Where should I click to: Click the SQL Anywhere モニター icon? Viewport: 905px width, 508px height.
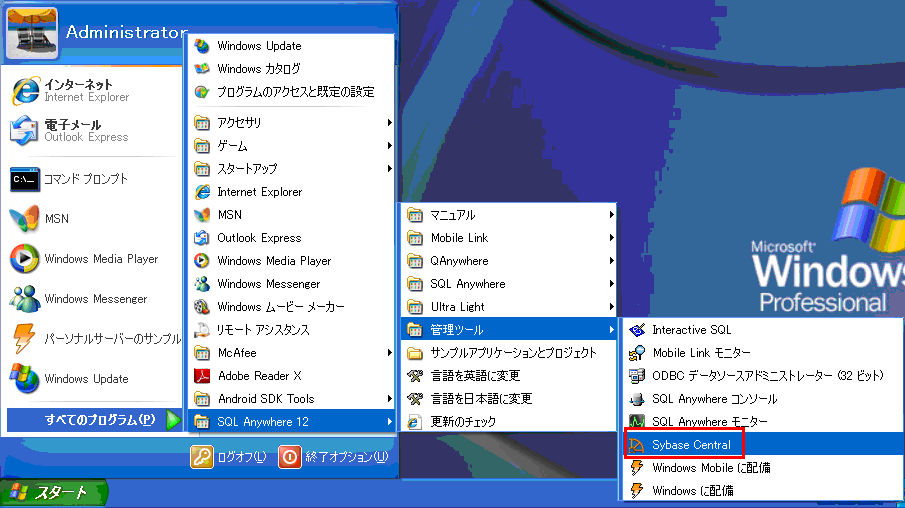[636, 422]
